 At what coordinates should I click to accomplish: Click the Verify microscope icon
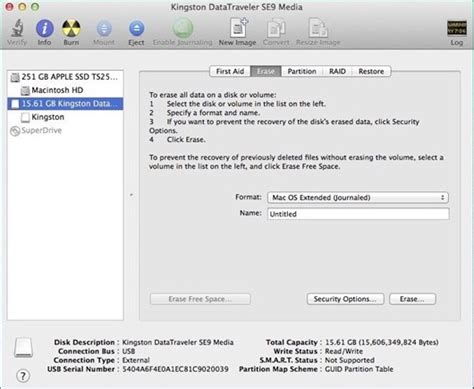17,28
